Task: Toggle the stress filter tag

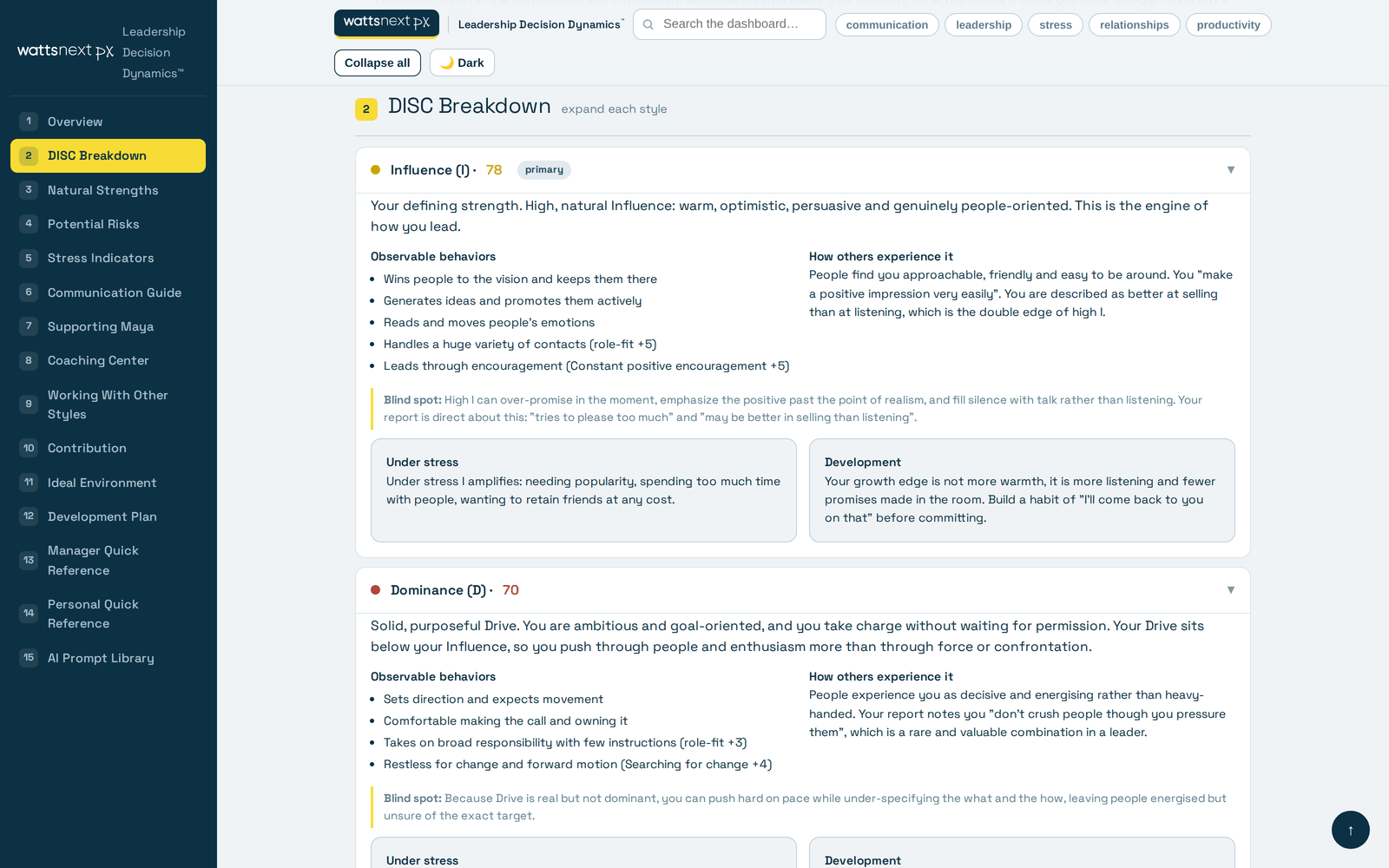Action: click(1056, 25)
